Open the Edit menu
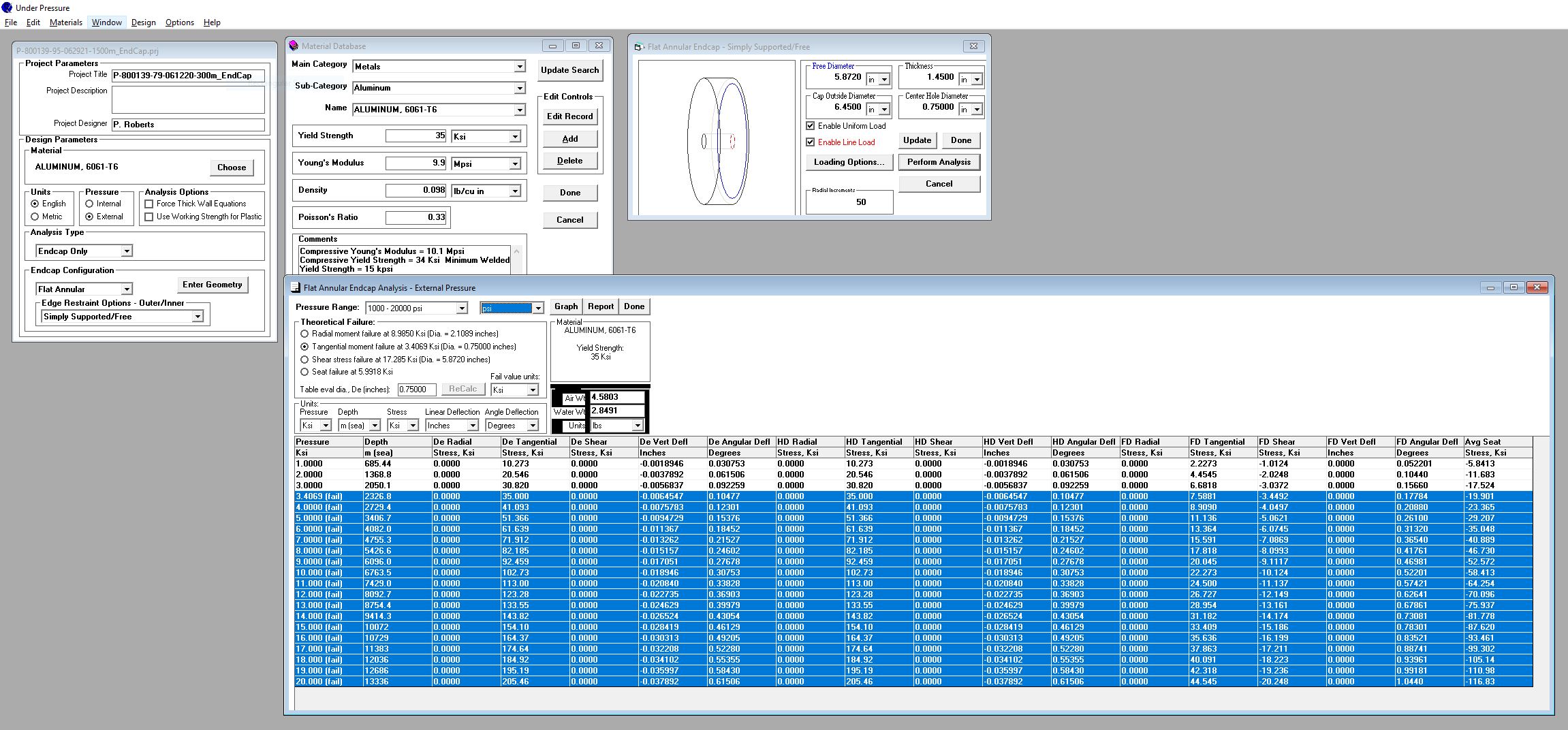Image resolution: width=1568 pixels, height=730 pixels. click(33, 22)
